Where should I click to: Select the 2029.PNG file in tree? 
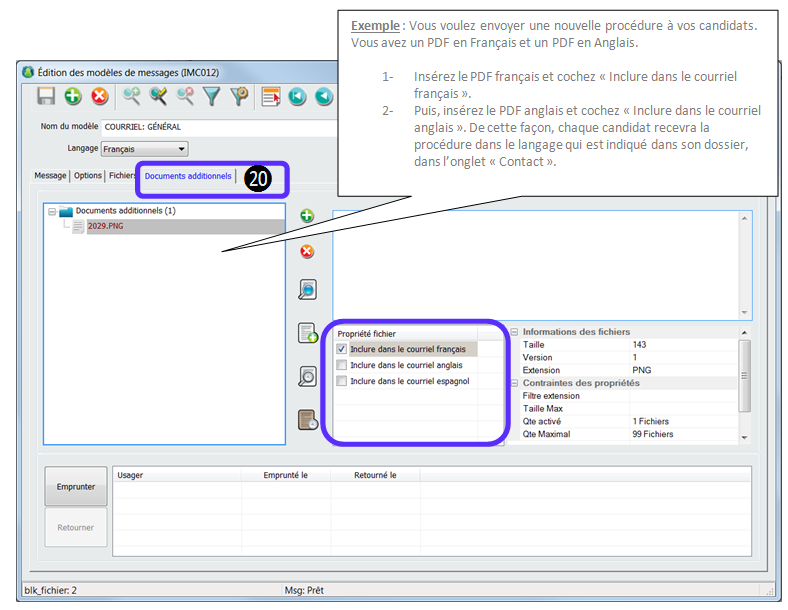(x=105, y=226)
